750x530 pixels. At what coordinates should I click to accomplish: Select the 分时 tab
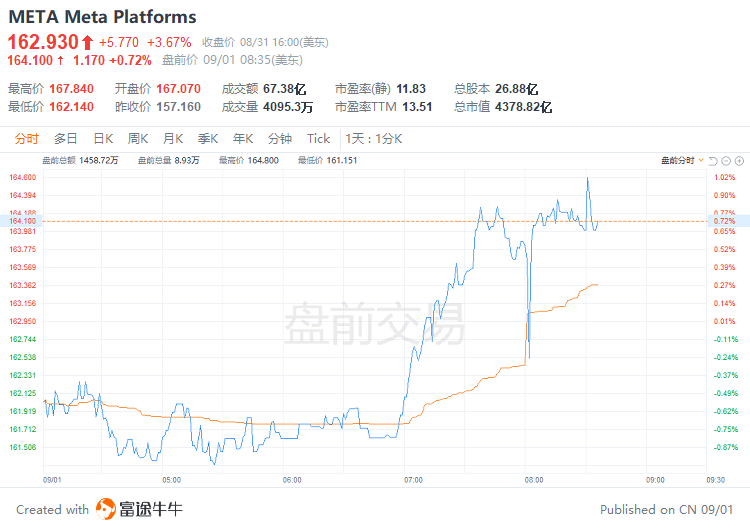pyautogui.click(x=26, y=139)
